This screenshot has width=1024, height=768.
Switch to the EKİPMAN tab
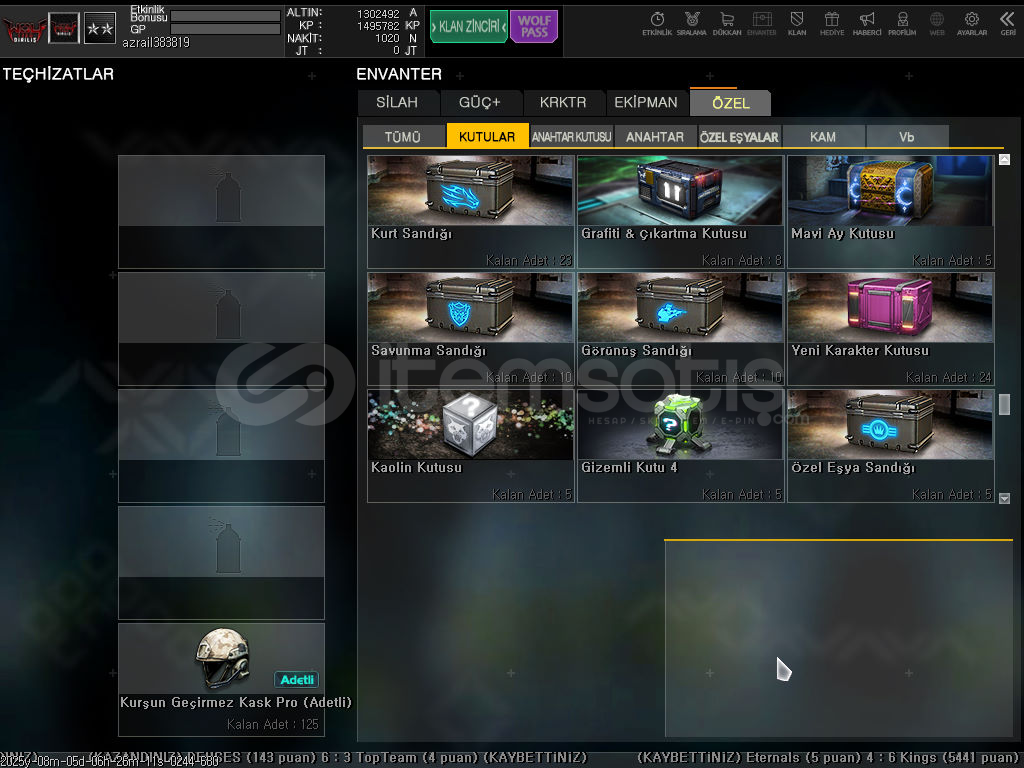pyautogui.click(x=646, y=103)
